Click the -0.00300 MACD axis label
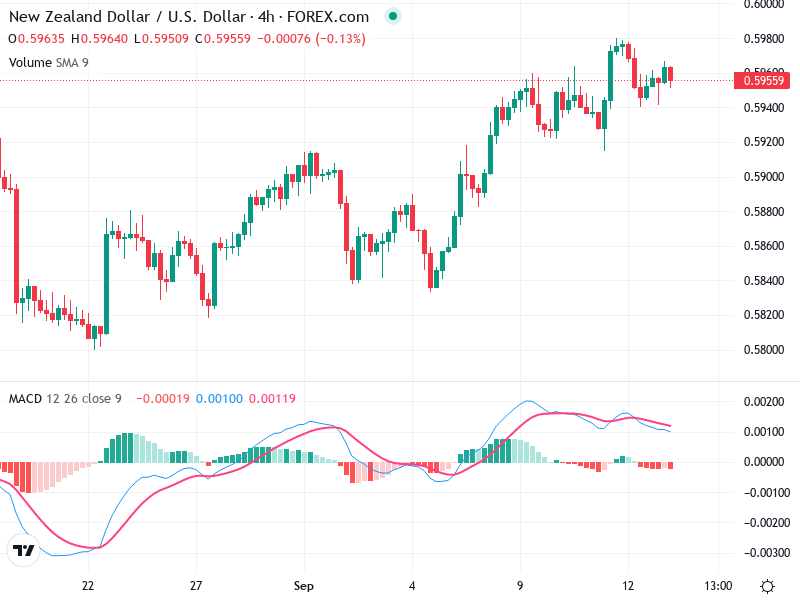Image resolution: width=800 pixels, height=600 pixels. click(x=767, y=553)
